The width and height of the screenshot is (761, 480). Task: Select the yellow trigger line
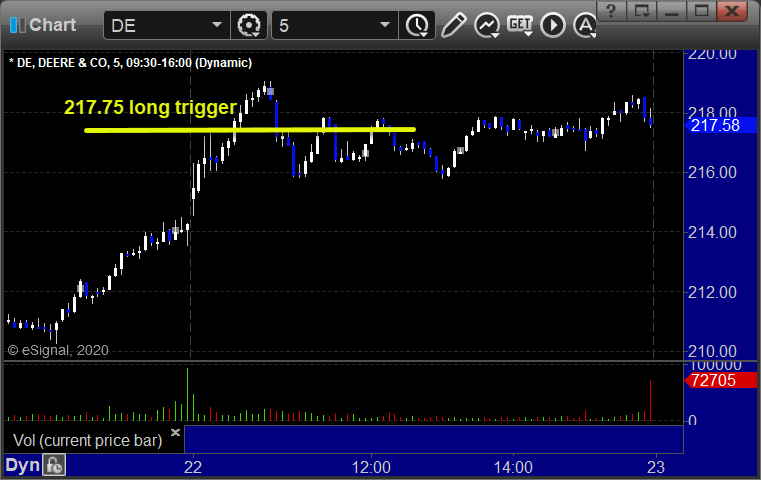[250, 130]
